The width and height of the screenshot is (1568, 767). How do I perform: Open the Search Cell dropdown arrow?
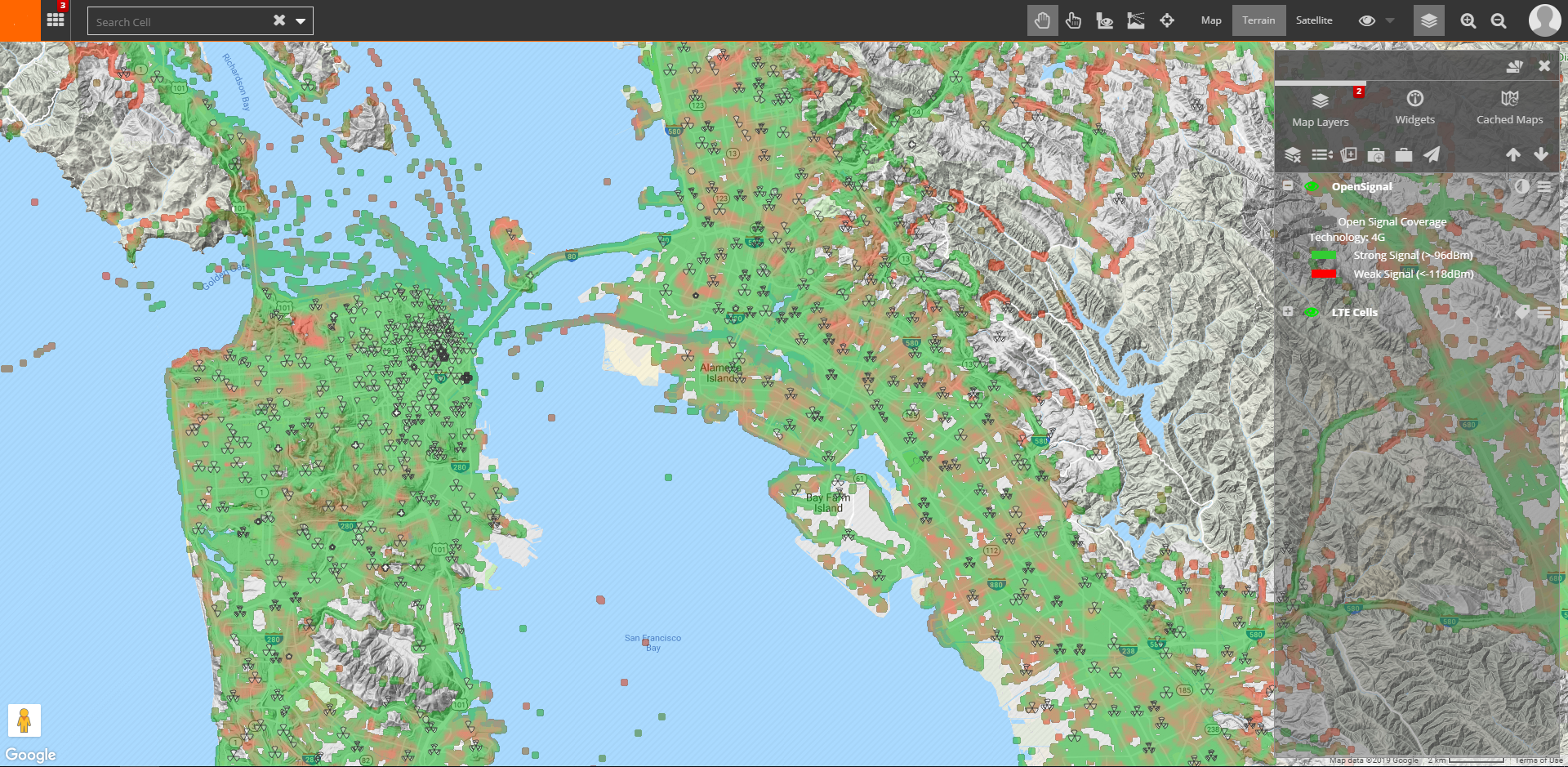coord(301,21)
